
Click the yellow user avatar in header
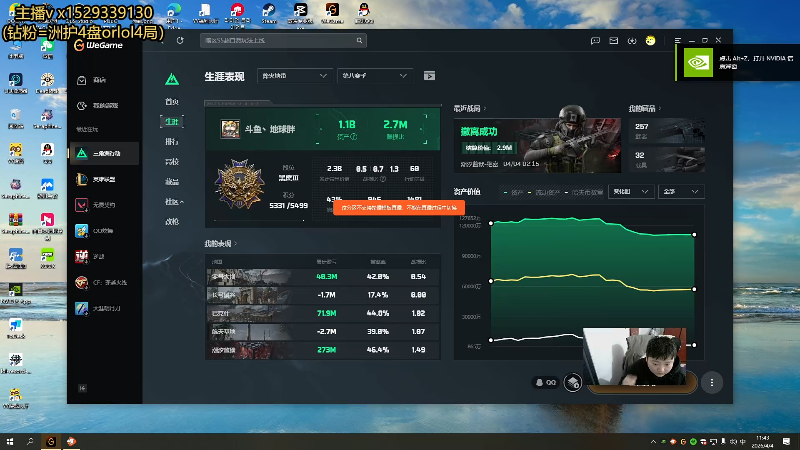click(650, 40)
